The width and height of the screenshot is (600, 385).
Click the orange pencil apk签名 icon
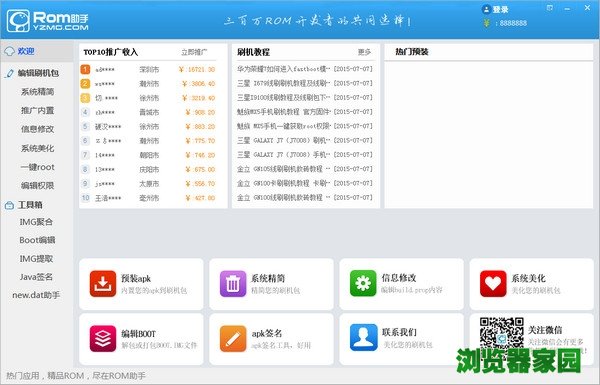click(x=233, y=338)
